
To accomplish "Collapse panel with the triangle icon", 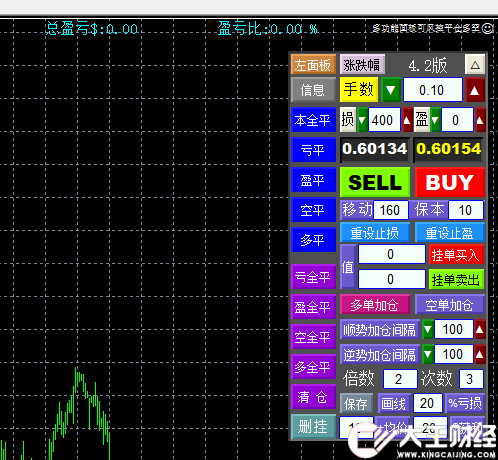I will click(x=475, y=65).
